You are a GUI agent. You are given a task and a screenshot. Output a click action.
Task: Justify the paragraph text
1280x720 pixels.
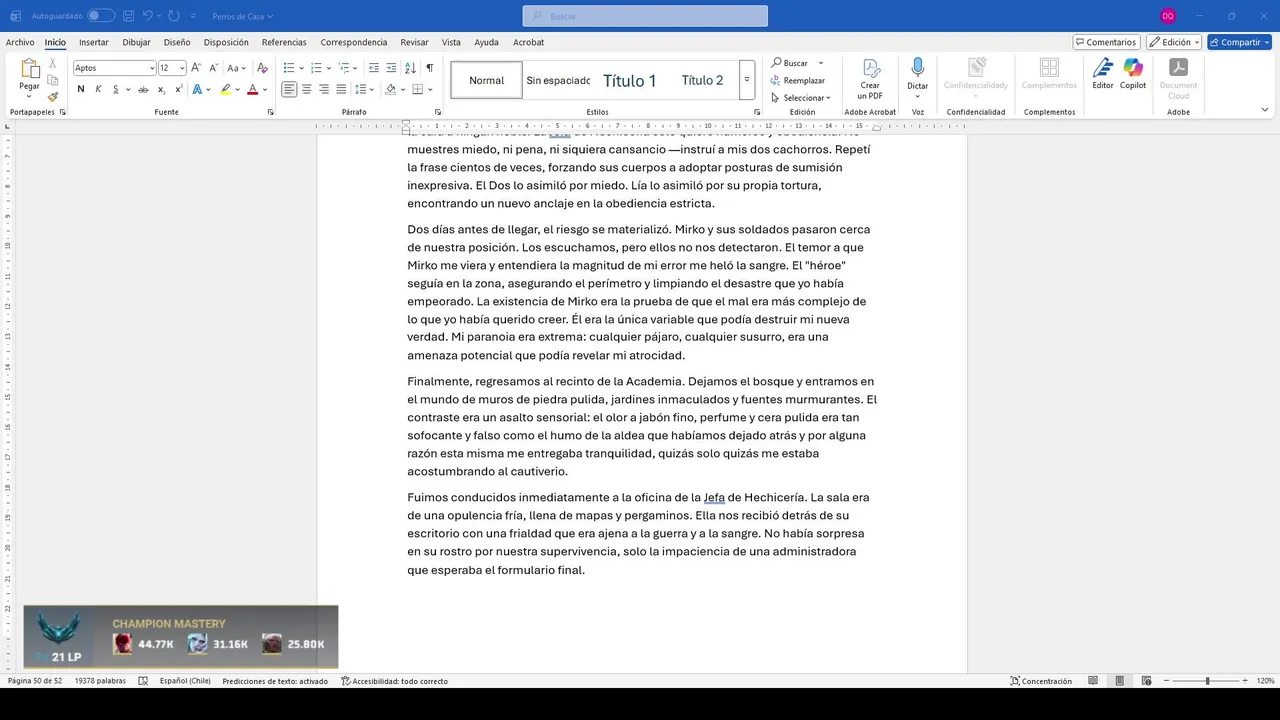341,89
